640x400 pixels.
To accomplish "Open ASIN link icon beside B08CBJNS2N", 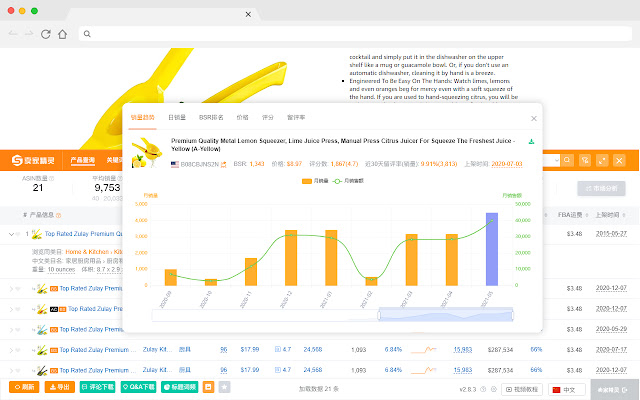I will tap(223, 164).
